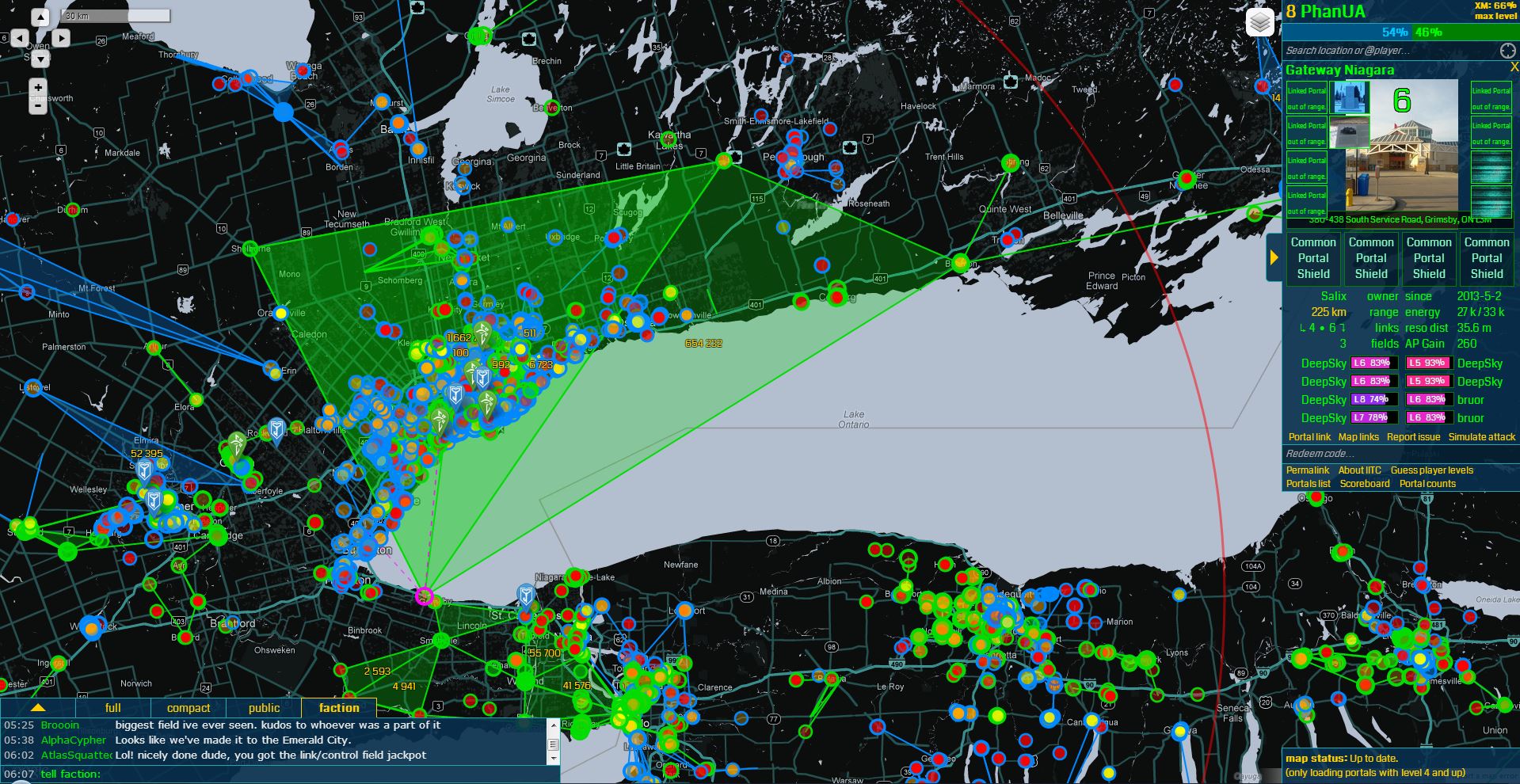The height and width of the screenshot is (784, 1520).
Task: Pan the map left with the arrow button
Action: (20, 37)
